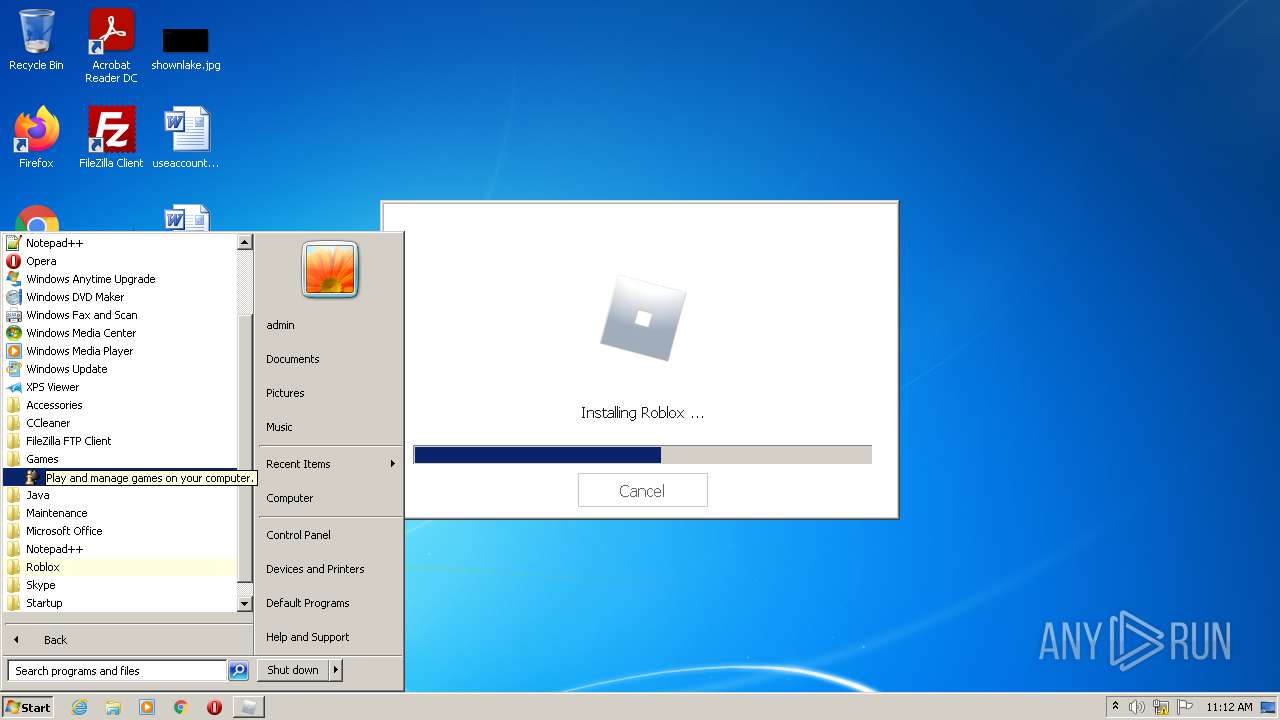The image size is (1280, 720).
Task: Open Chrome from the taskbar
Action: (x=181, y=707)
